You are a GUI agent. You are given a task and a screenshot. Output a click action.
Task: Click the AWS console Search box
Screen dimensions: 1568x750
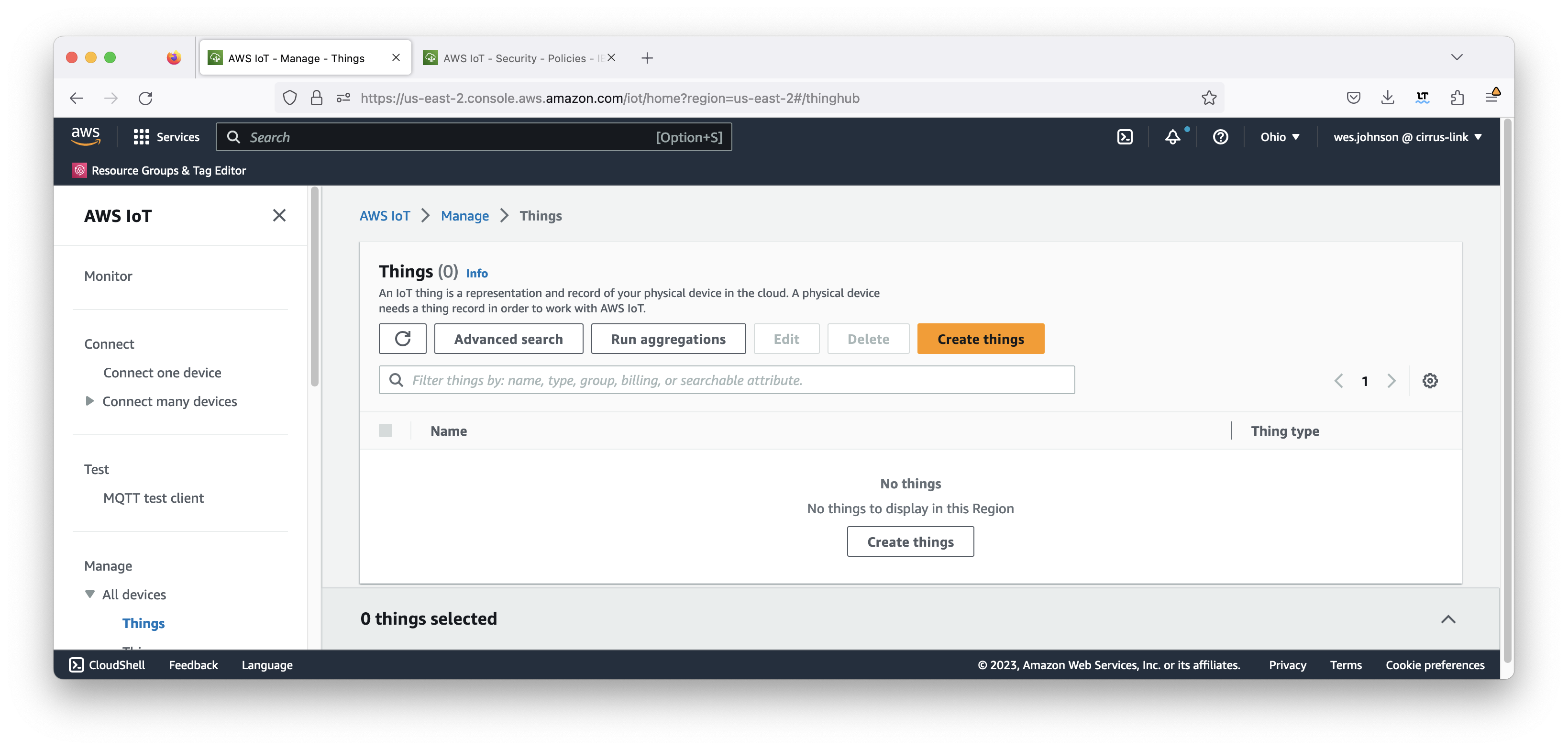pyautogui.click(x=474, y=137)
